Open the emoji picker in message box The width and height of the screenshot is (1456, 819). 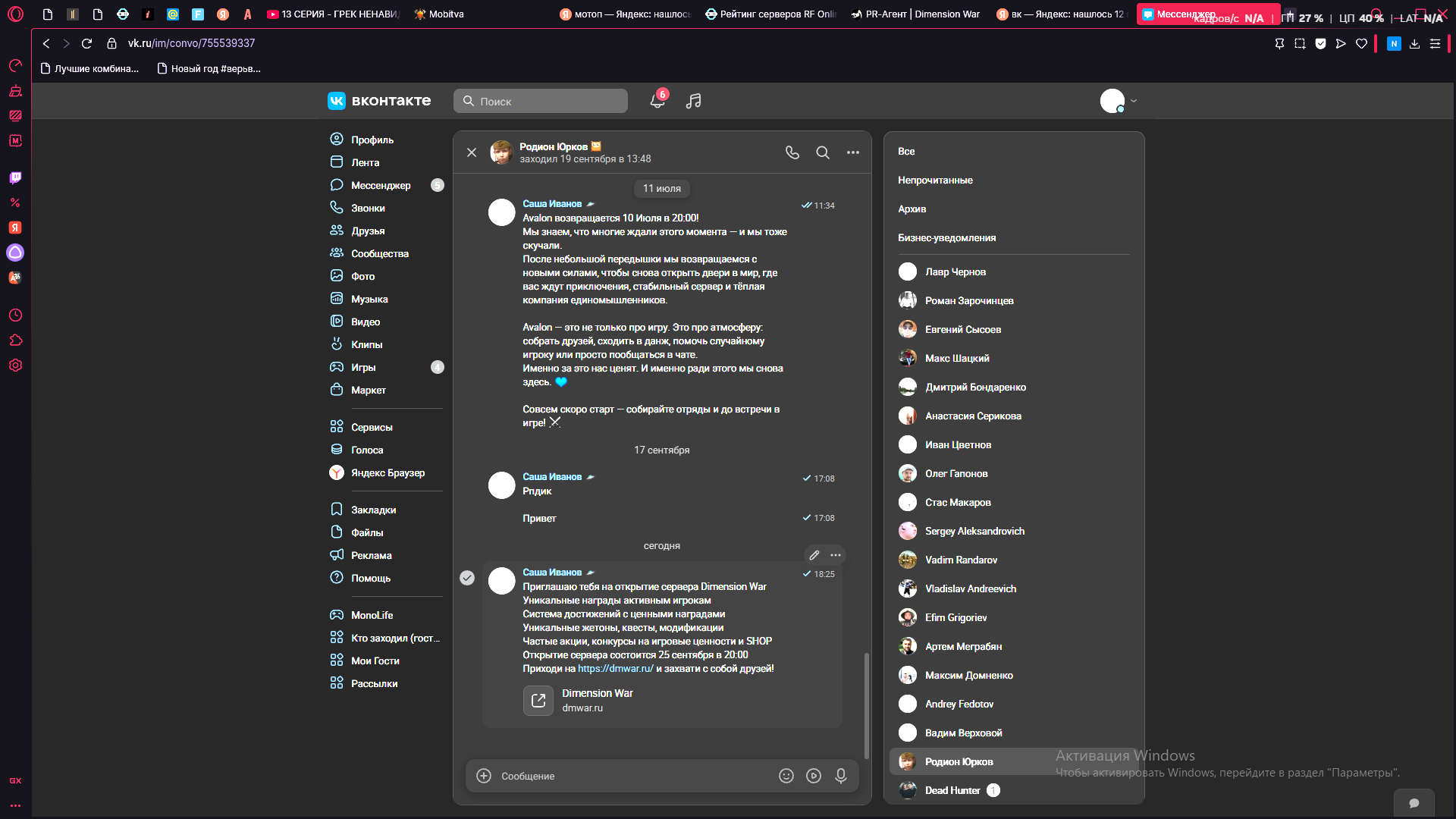point(786,776)
